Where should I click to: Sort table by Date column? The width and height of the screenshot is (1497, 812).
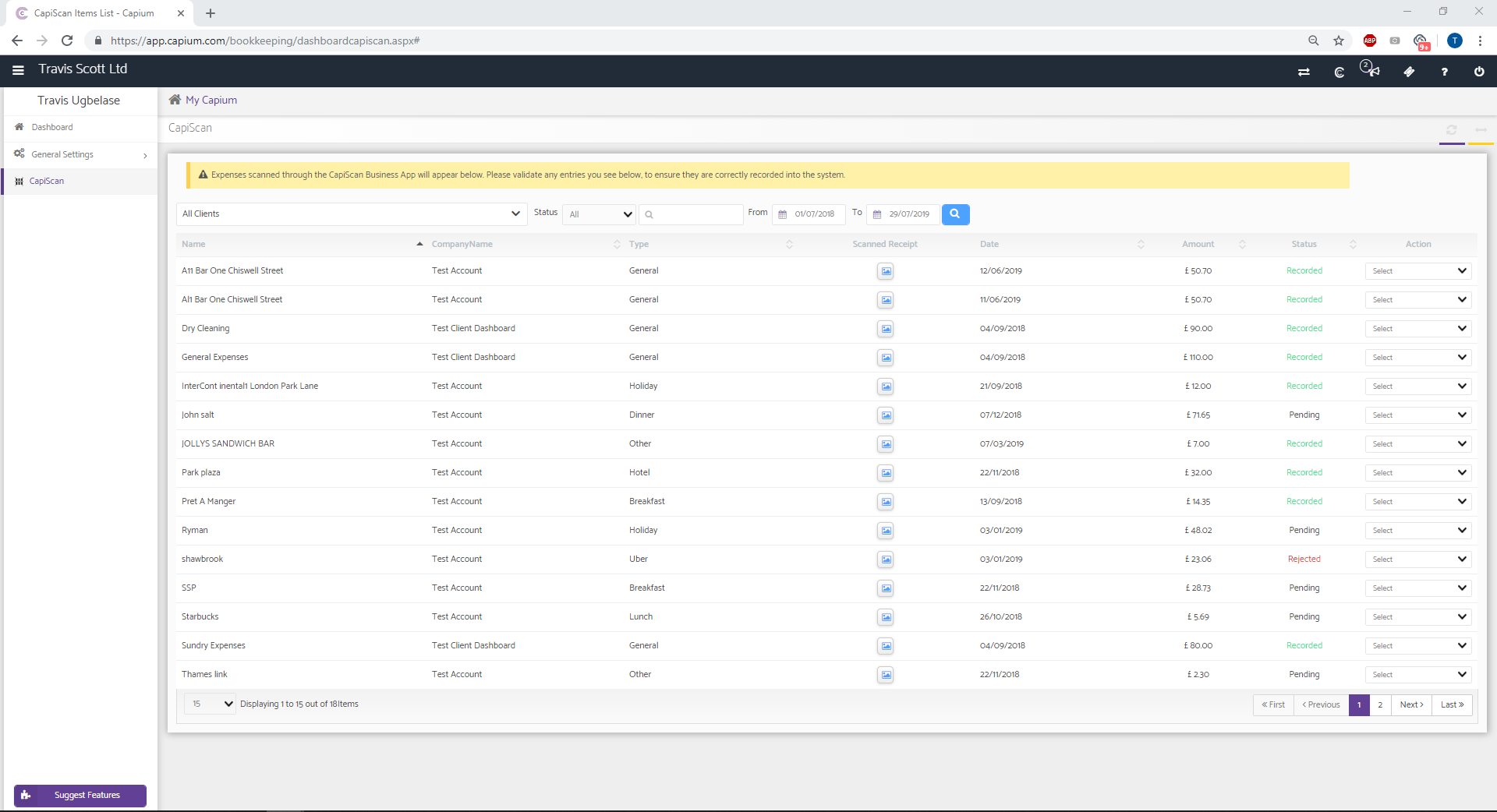click(x=1062, y=244)
